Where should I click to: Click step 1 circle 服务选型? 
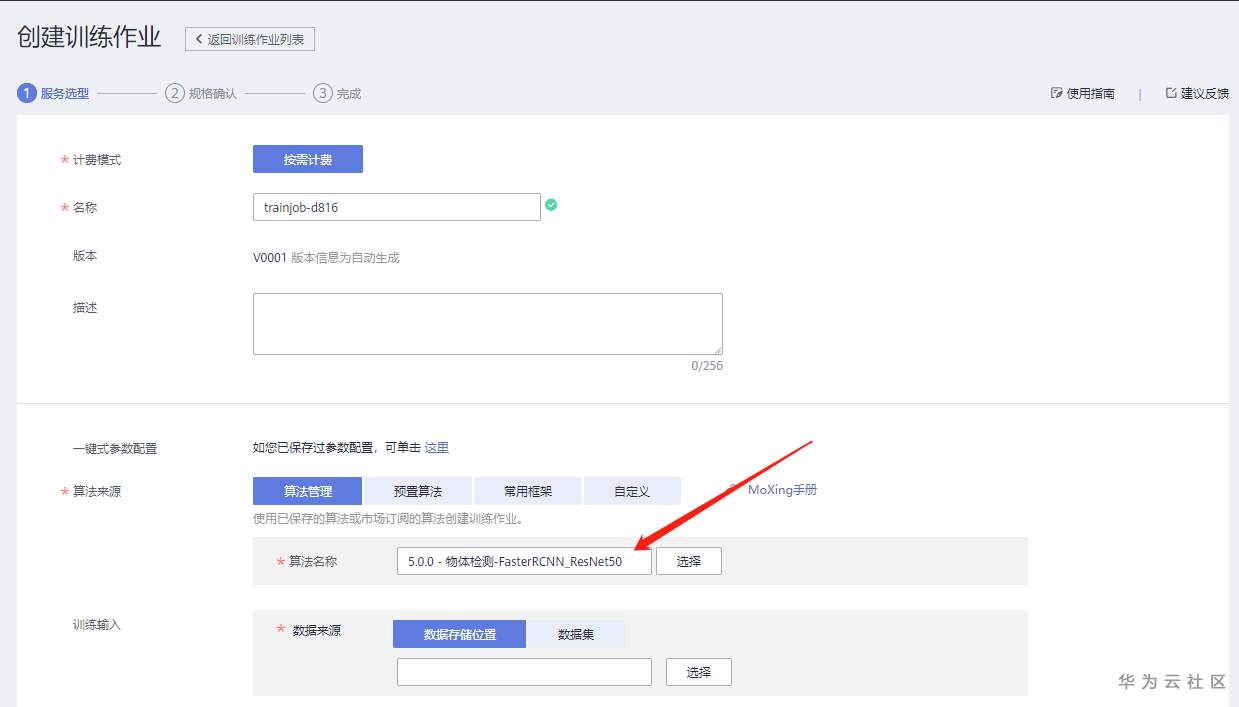(x=26, y=93)
